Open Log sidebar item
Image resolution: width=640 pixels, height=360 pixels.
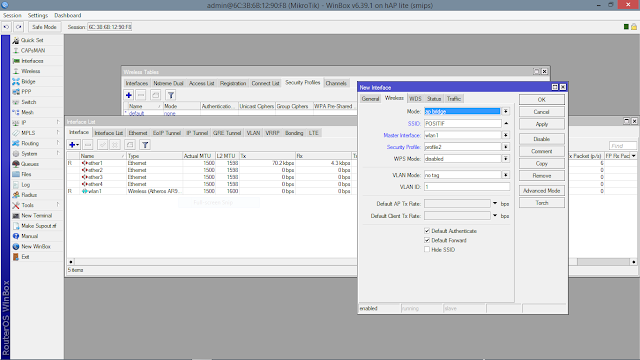25,184
